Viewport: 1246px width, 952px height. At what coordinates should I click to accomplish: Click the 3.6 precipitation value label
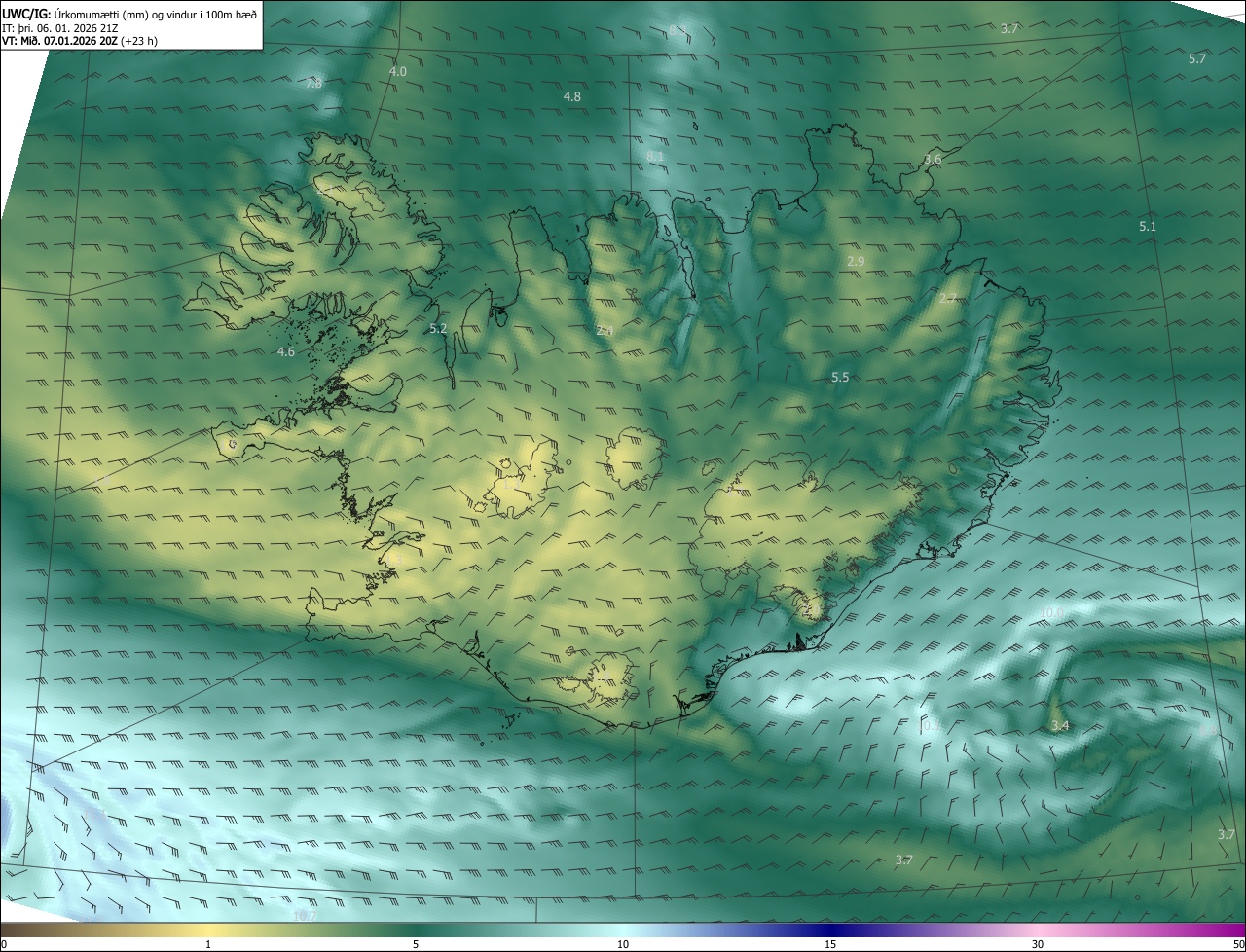tap(933, 160)
